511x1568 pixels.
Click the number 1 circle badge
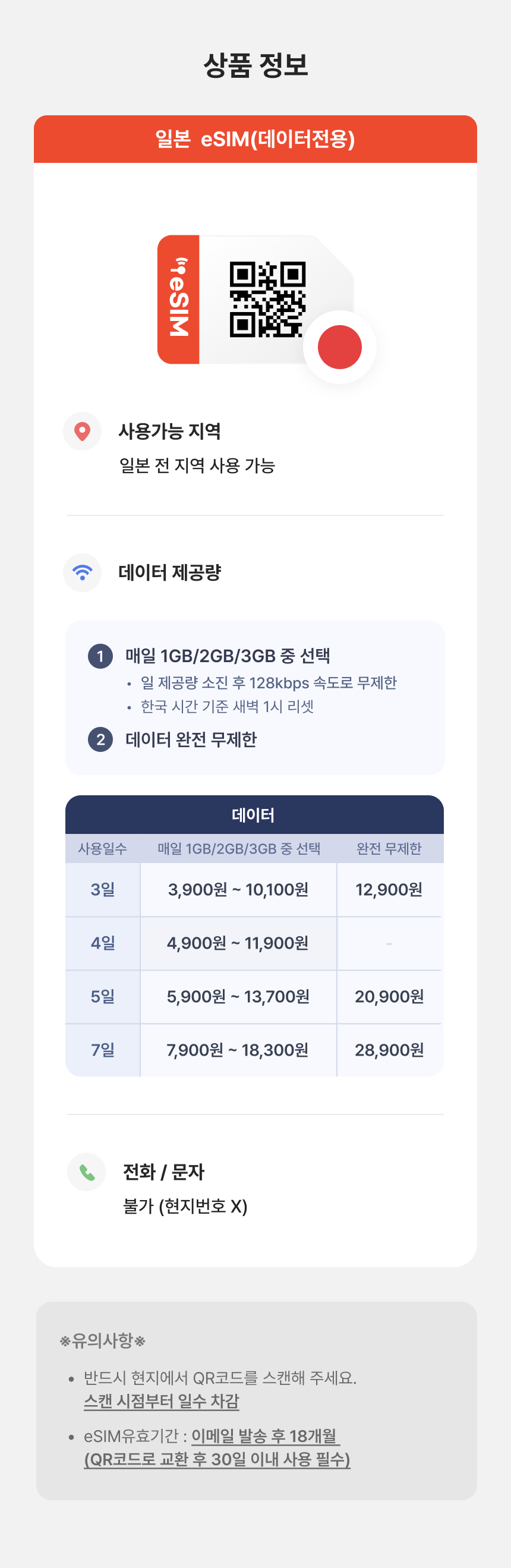(100, 656)
